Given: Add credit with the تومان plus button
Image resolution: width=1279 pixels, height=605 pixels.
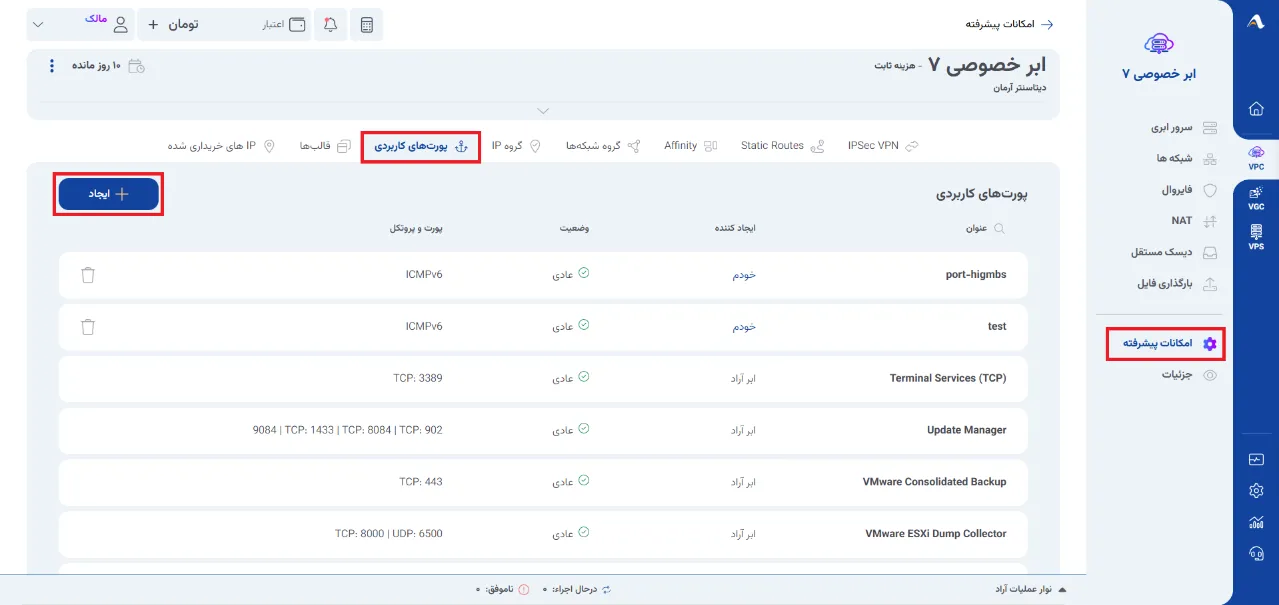Looking at the screenshot, I should [x=153, y=25].
